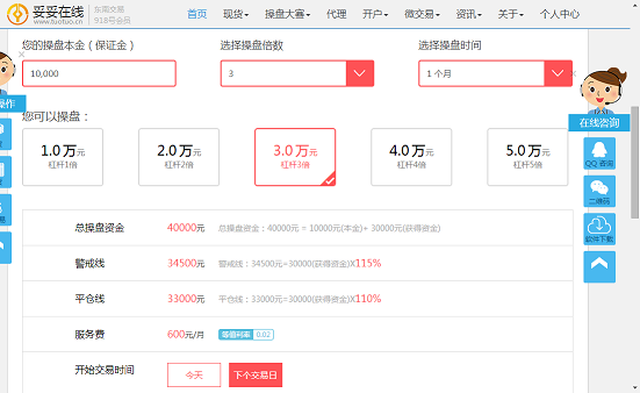Screen dimensions: 640x393
Task: Open the 现货 menu
Action: [236, 14]
